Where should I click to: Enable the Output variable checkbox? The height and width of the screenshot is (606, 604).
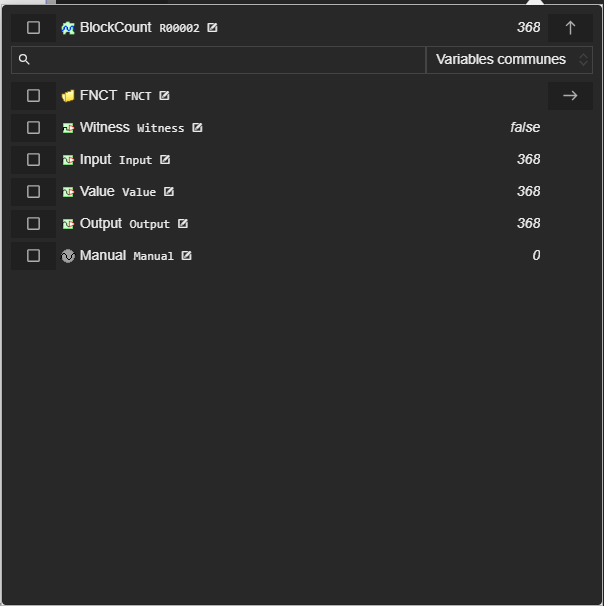(33, 224)
